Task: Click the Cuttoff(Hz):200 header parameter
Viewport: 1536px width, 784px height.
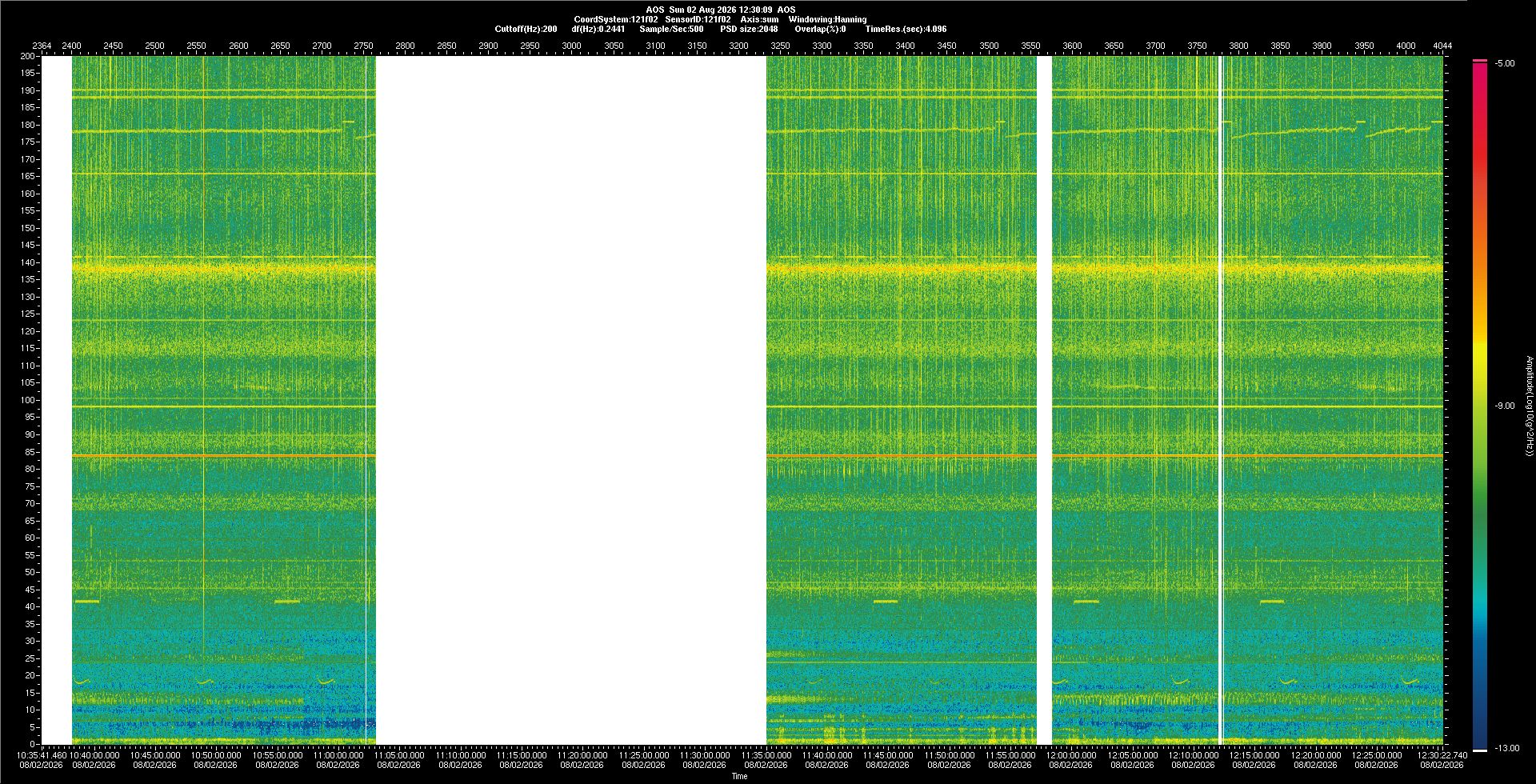Action: (526, 29)
